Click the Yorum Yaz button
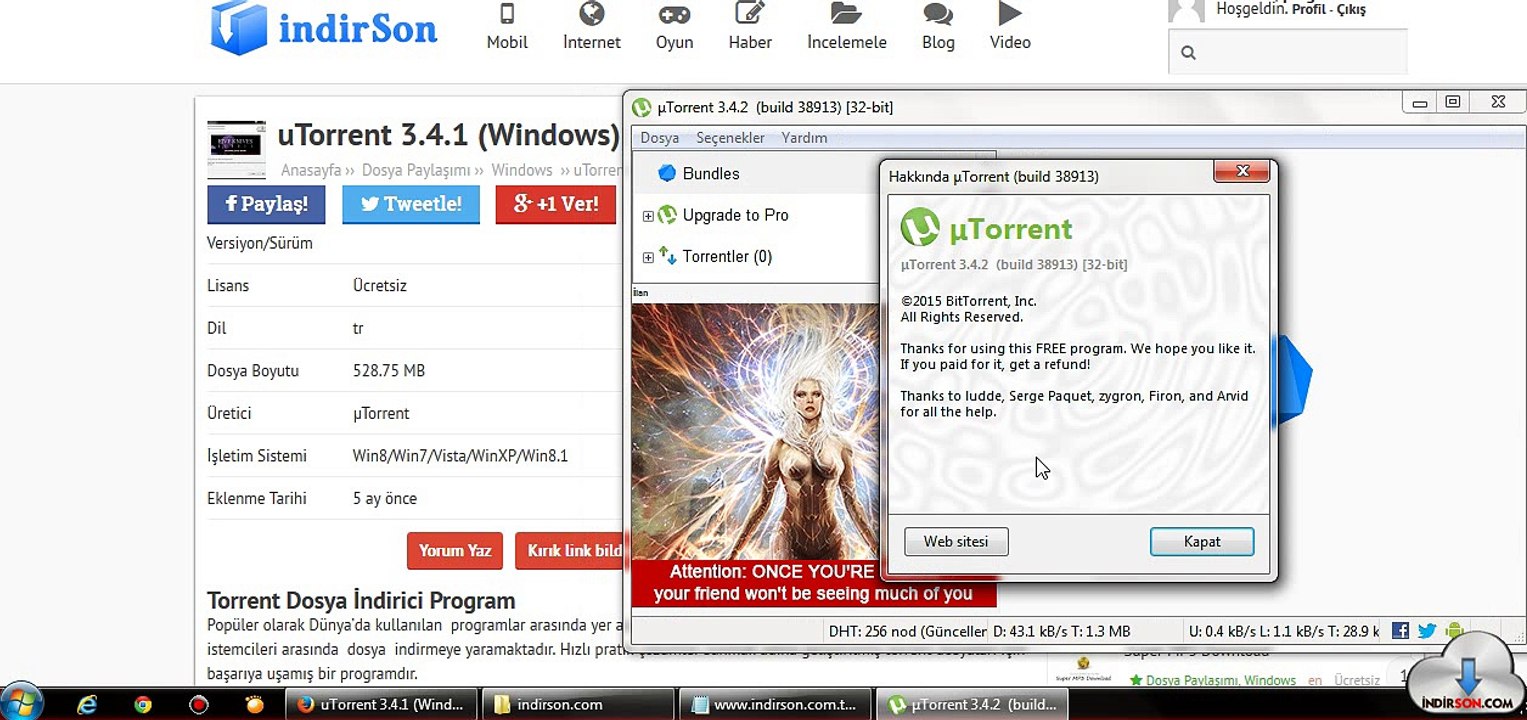1527x720 pixels. [x=455, y=551]
